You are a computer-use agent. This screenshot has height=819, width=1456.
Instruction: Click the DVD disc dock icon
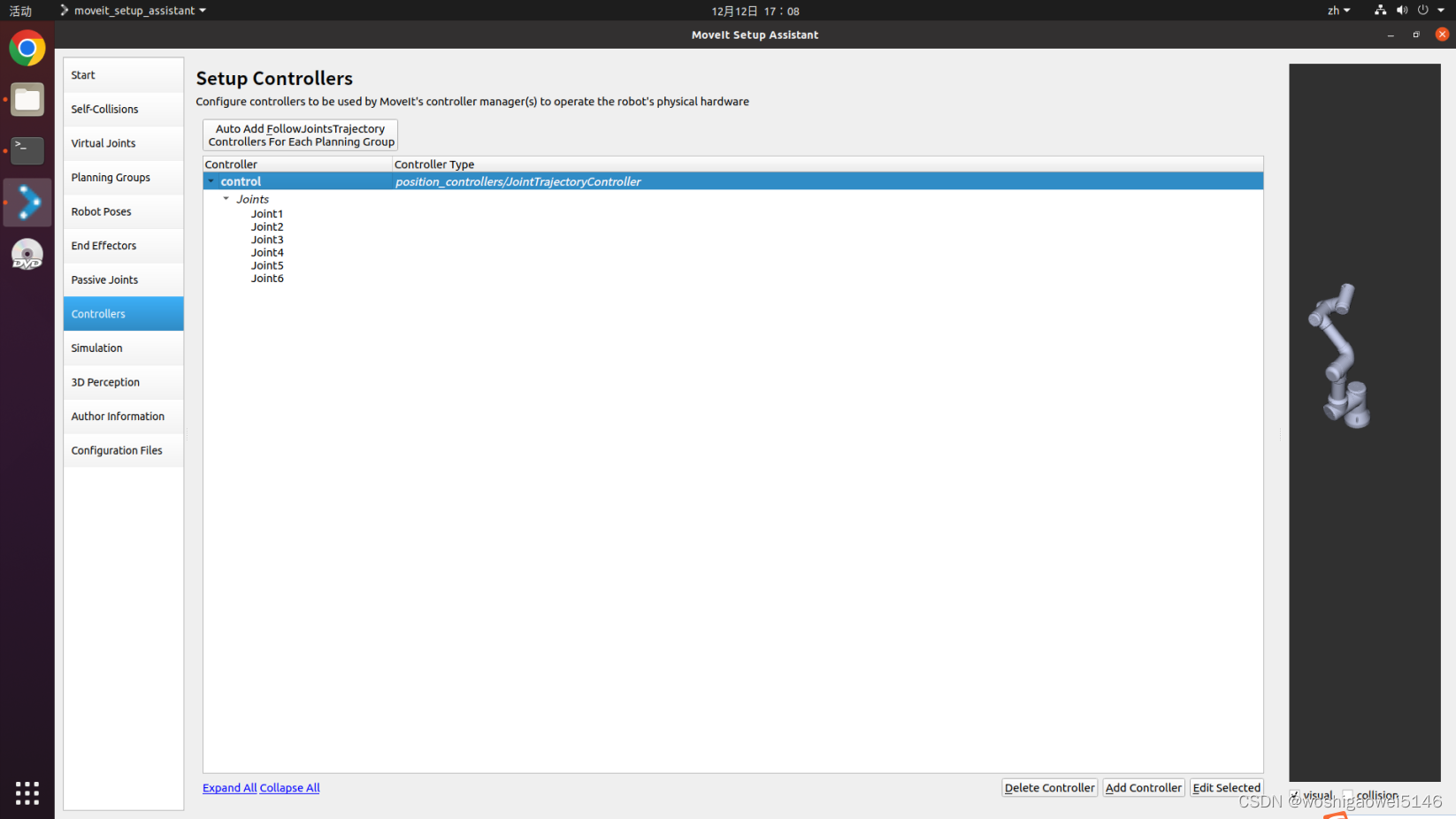point(27,254)
